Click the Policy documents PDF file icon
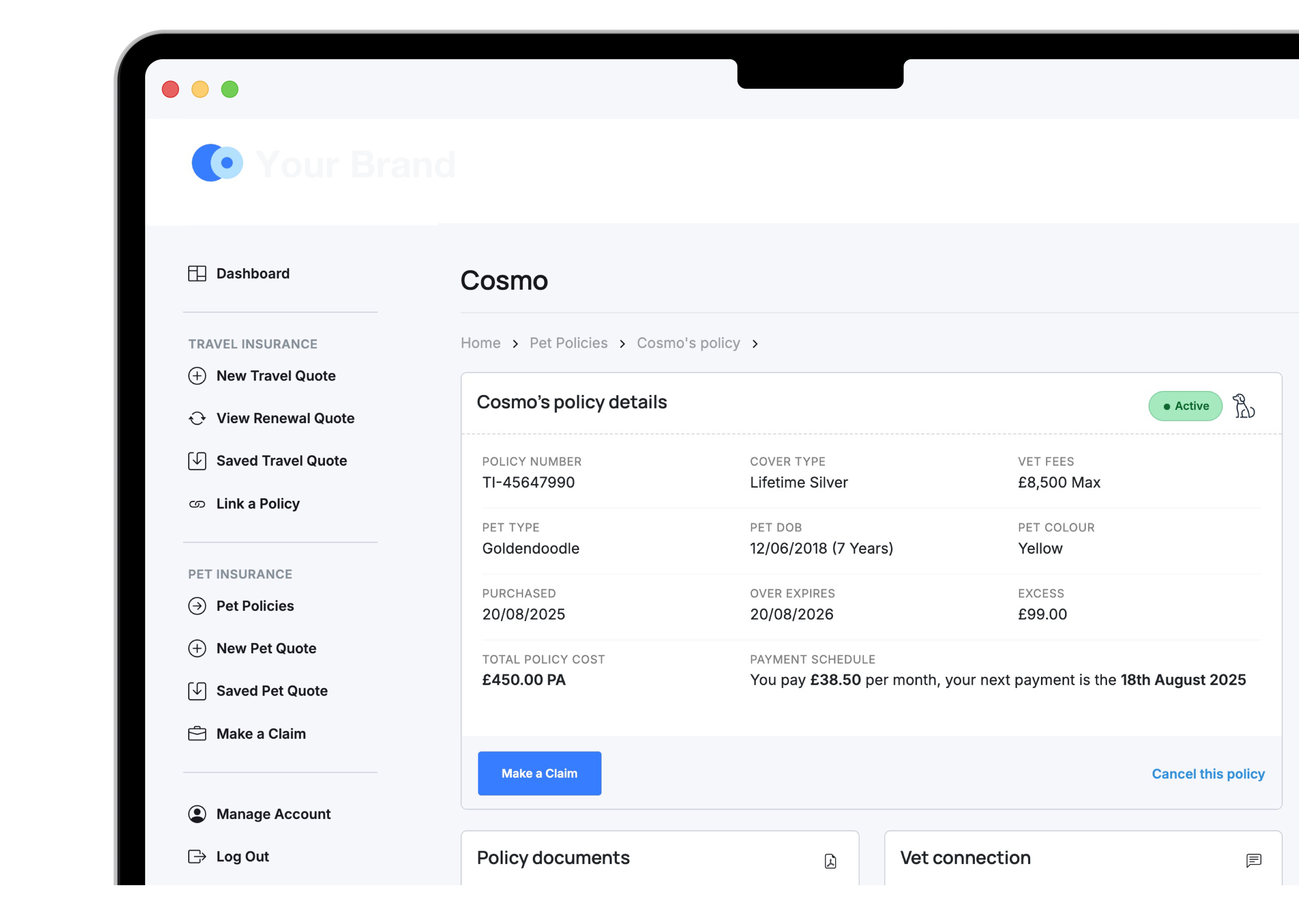Screen dimensions: 1299x924 (830, 861)
